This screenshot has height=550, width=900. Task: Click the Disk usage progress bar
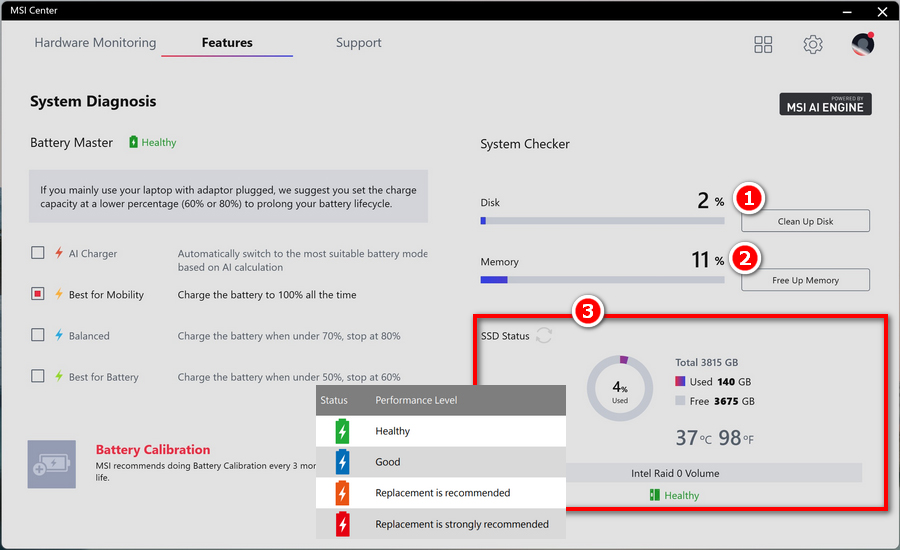point(602,220)
